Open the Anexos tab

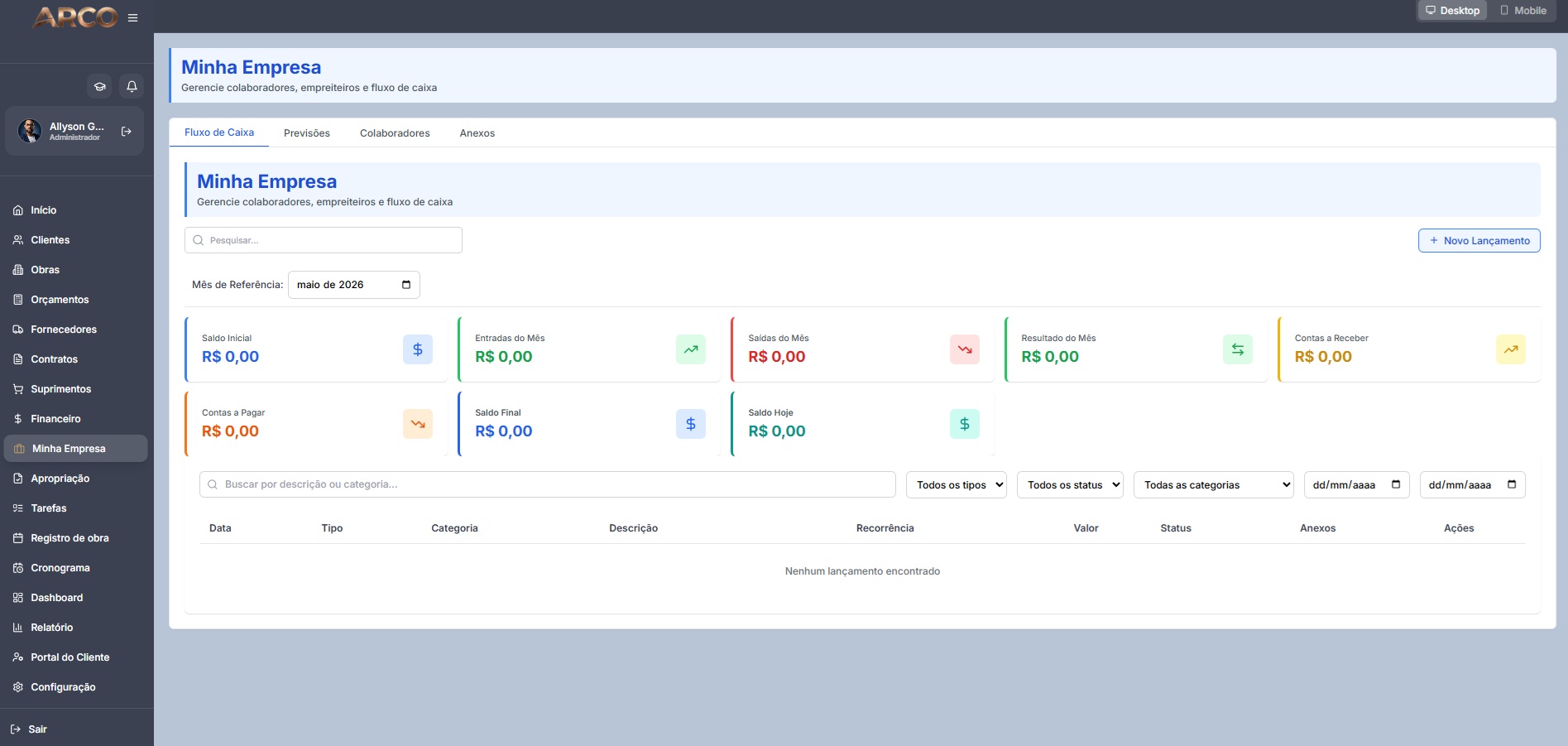[x=477, y=133]
